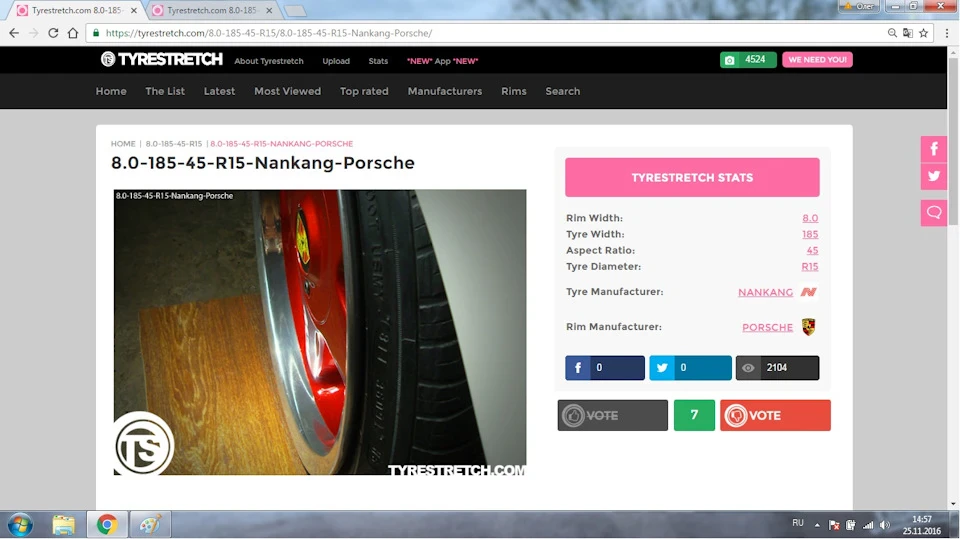Open Search navigation item
This screenshot has height=539, width=960.
(x=563, y=91)
